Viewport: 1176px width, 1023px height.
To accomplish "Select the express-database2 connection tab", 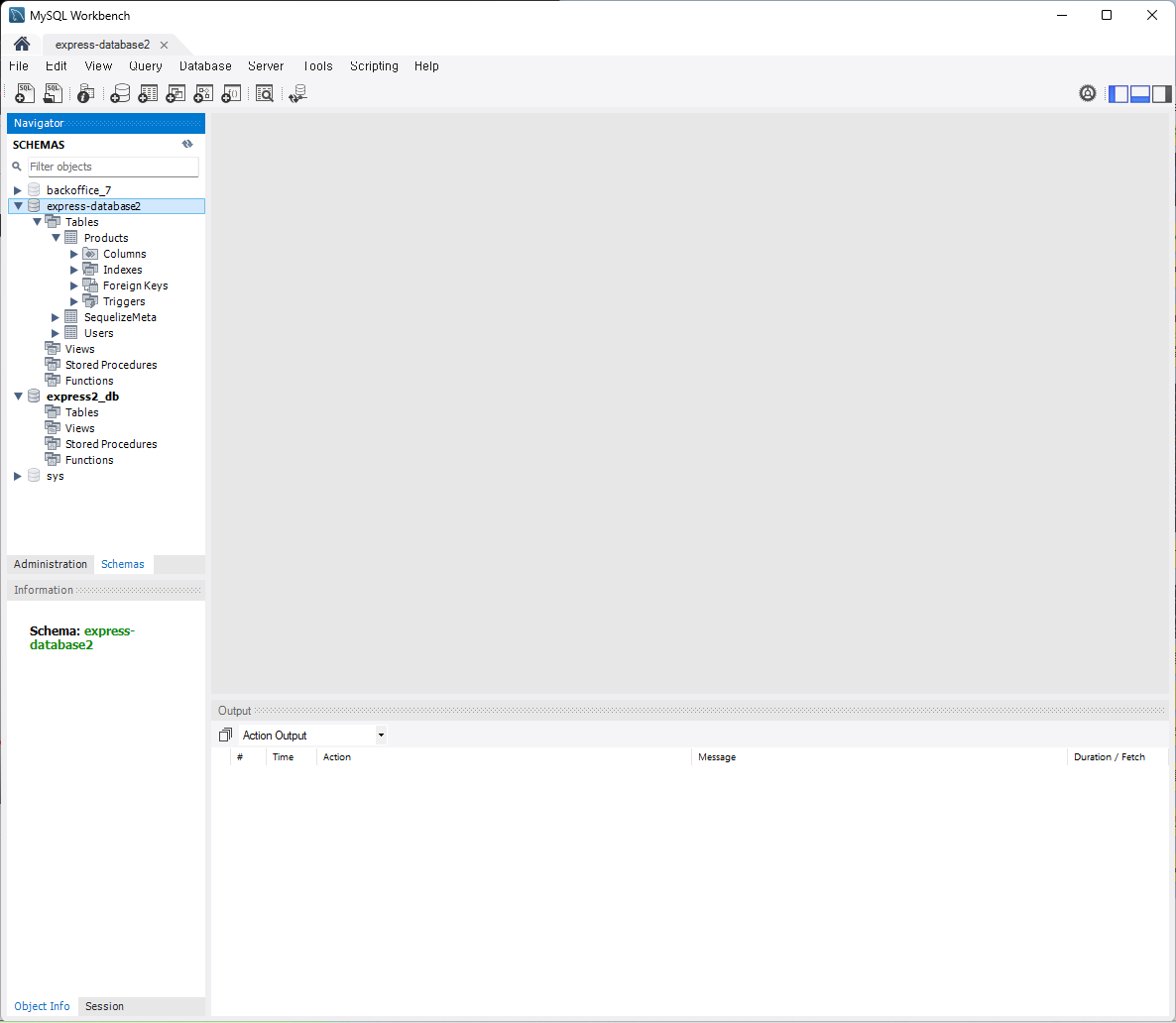I will tap(103, 45).
